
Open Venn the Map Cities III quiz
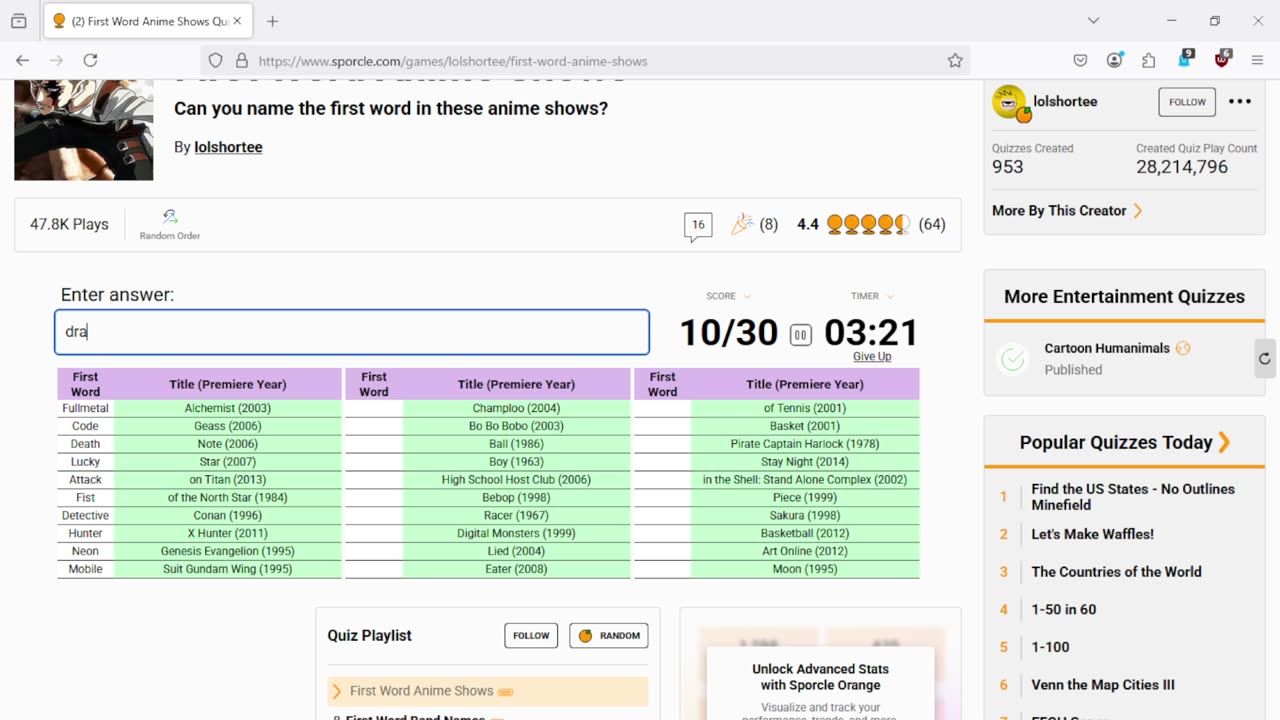1103,685
